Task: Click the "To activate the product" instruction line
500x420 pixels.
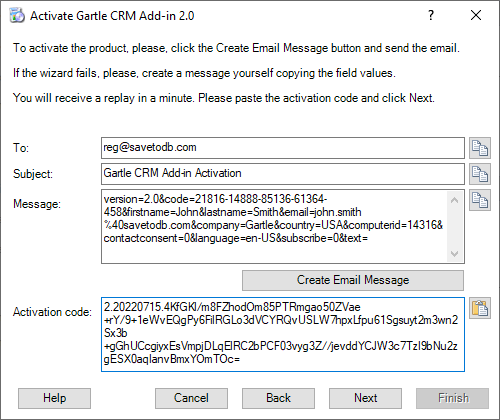Action: [236, 48]
